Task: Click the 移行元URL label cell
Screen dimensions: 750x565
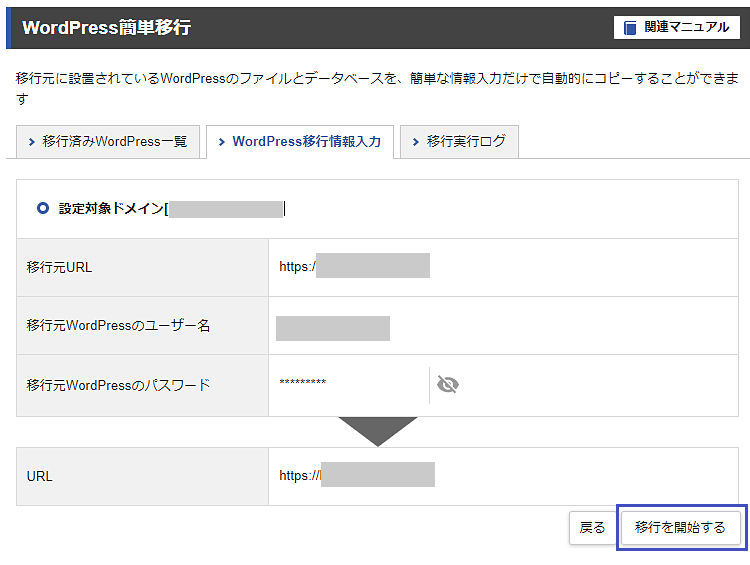Action: pyautogui.click(x=143, y=267)
